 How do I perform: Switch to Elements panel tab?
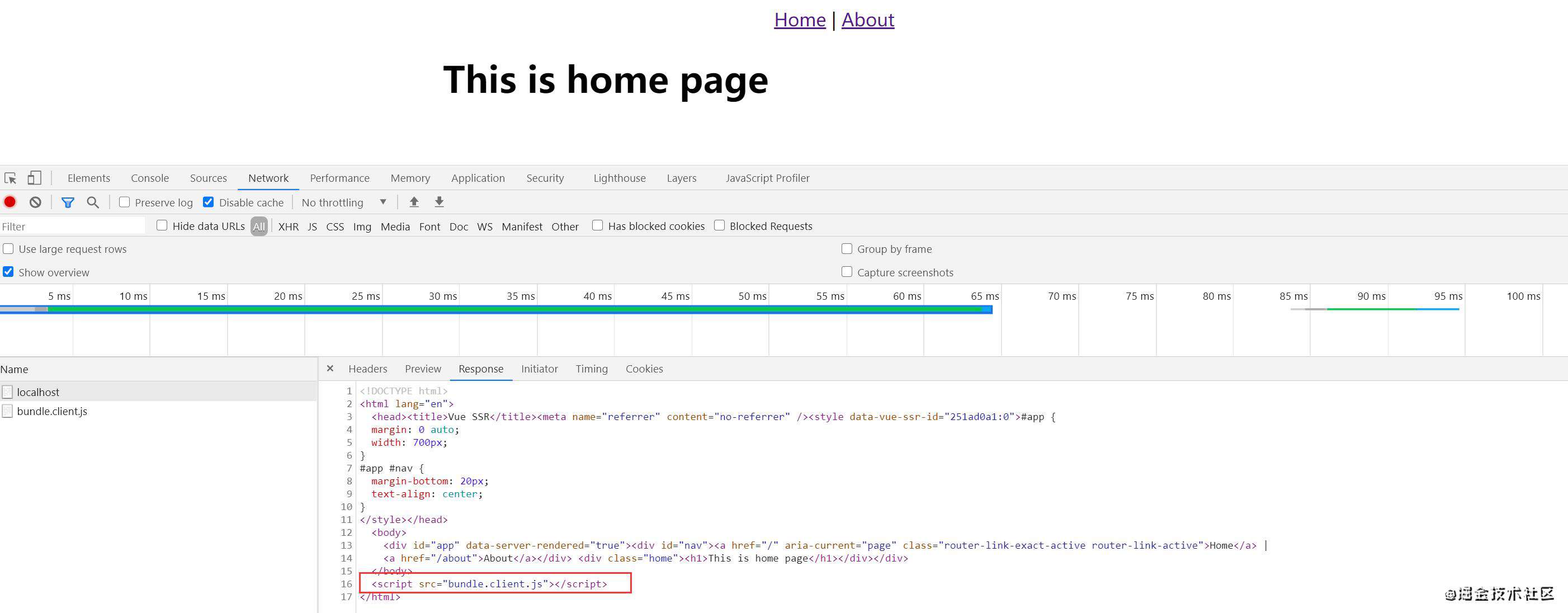tap(89, 178)
